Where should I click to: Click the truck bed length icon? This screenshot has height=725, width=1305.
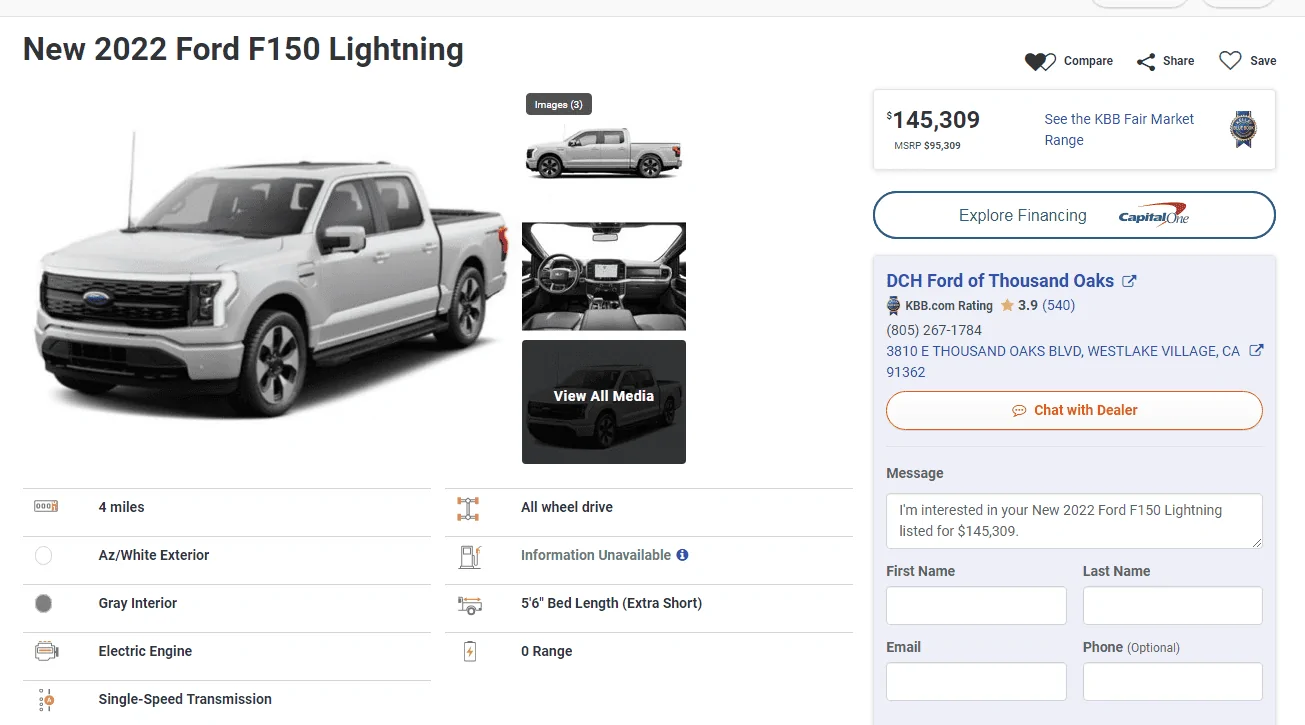tap(469, 604)
